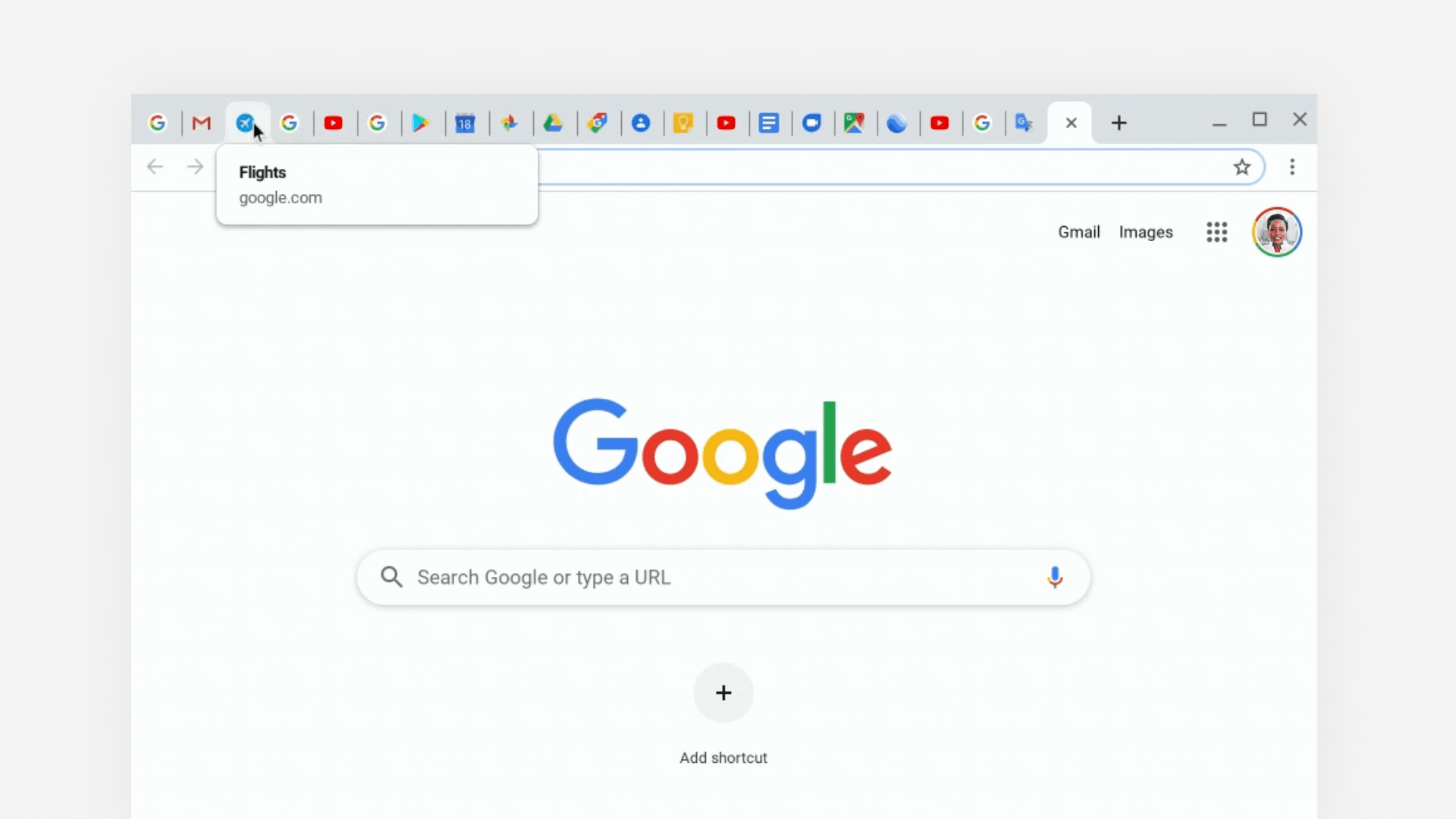Viewport: 1456px width, 819px height.
Task: Click Gmail link in top right
Action: [x=1079, y=232]
